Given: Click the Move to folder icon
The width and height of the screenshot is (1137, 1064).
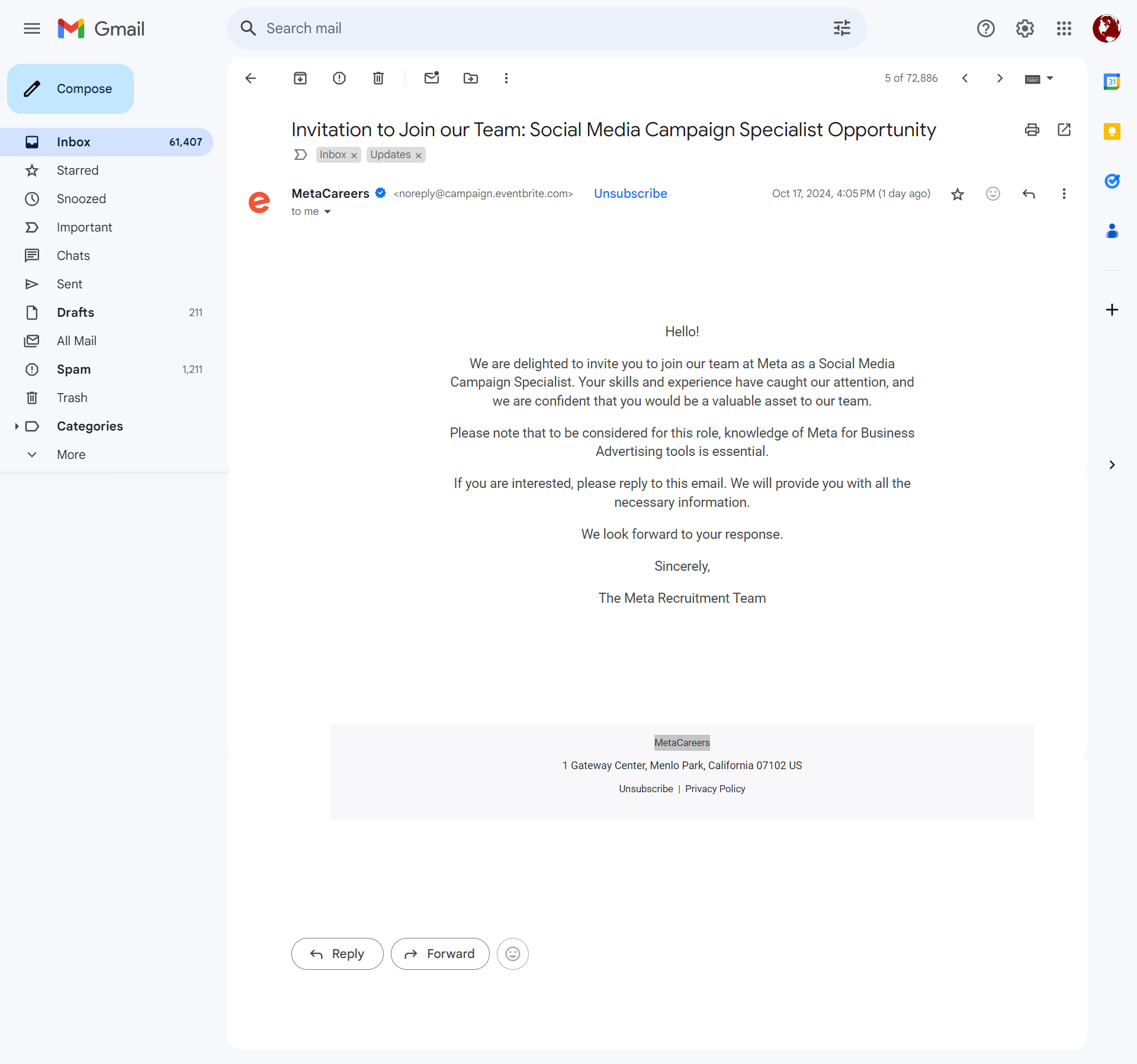Looking at the screenshot, I should click(x=470, y=78).
